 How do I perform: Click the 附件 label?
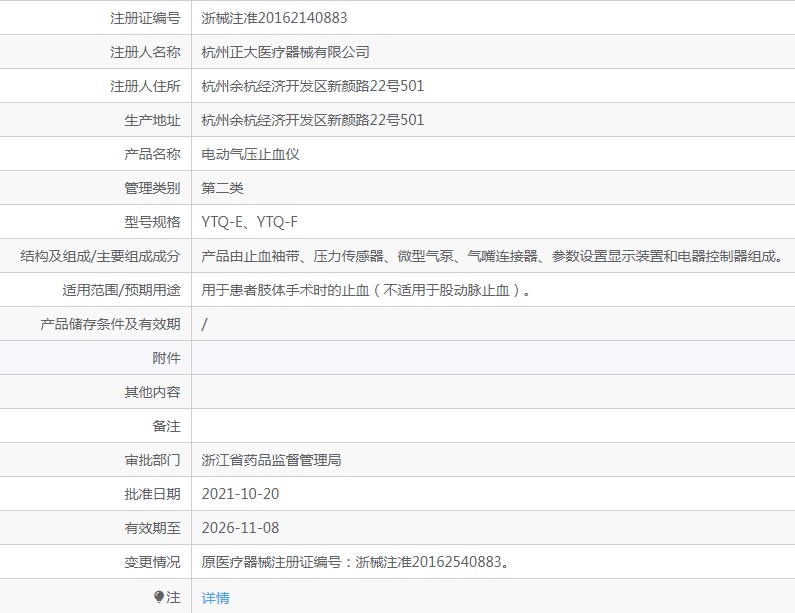[x=166, y=357]
